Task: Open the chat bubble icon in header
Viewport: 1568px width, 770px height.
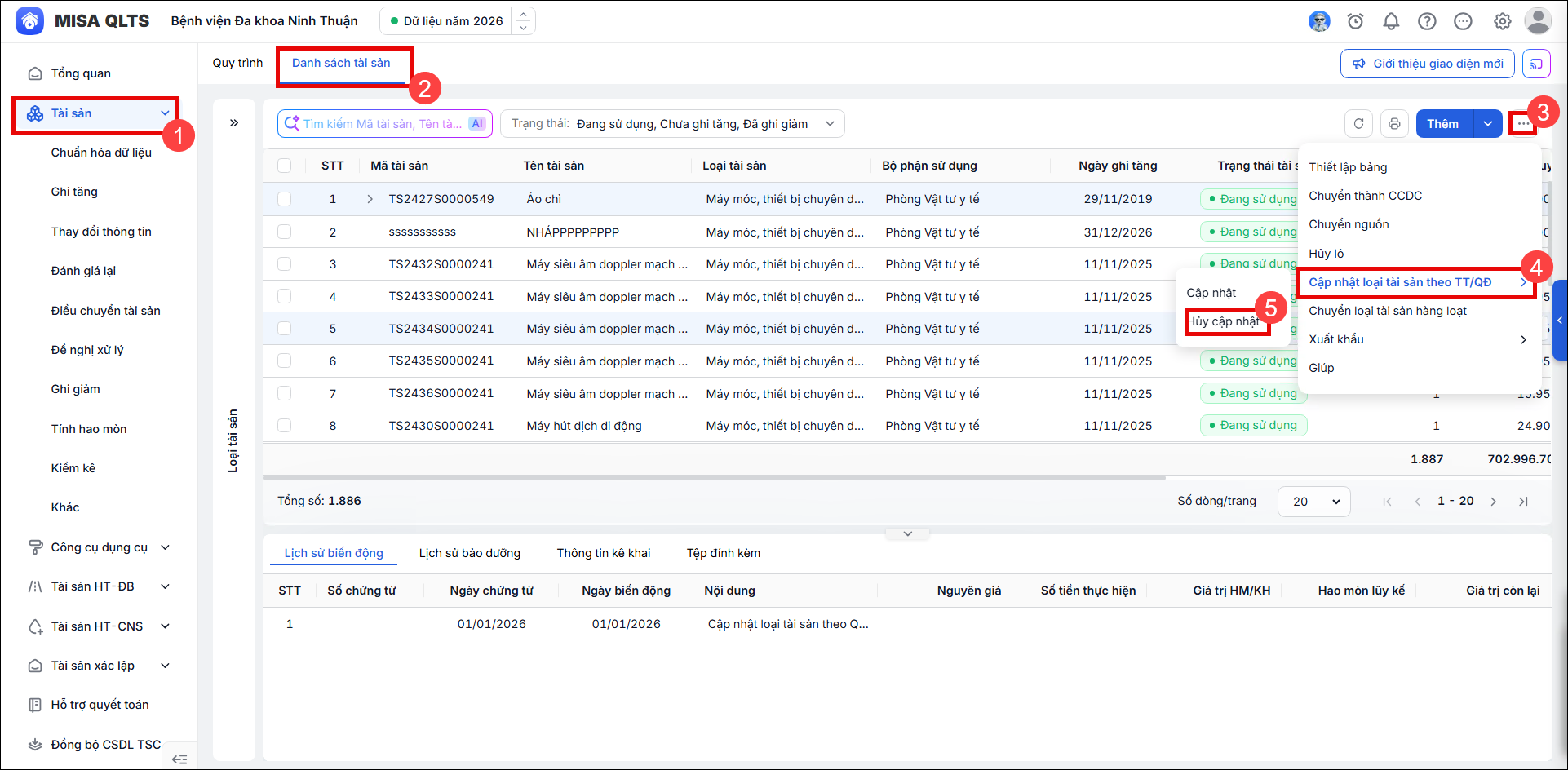Action: [1463, 21]
